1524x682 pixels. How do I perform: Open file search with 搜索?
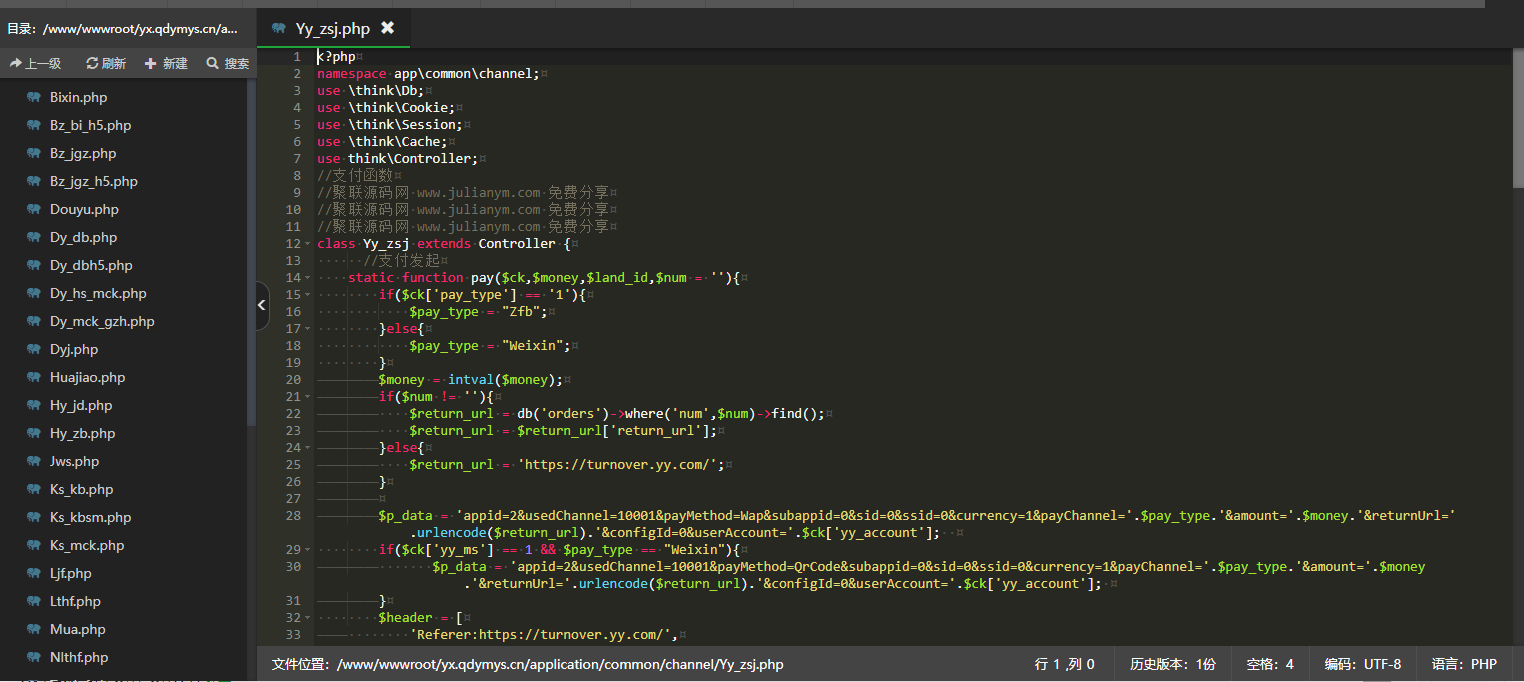227,63
